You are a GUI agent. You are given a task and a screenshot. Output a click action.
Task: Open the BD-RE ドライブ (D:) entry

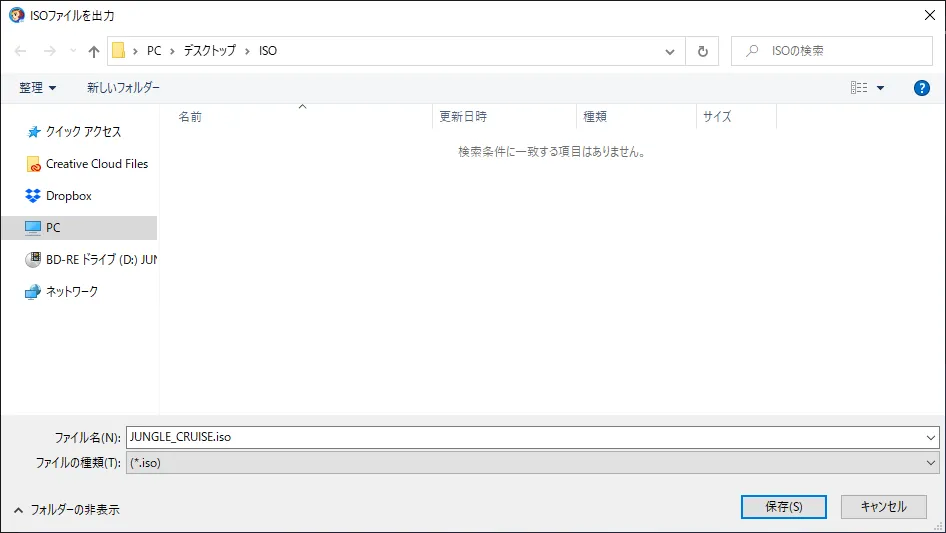[x=101, y=260]
